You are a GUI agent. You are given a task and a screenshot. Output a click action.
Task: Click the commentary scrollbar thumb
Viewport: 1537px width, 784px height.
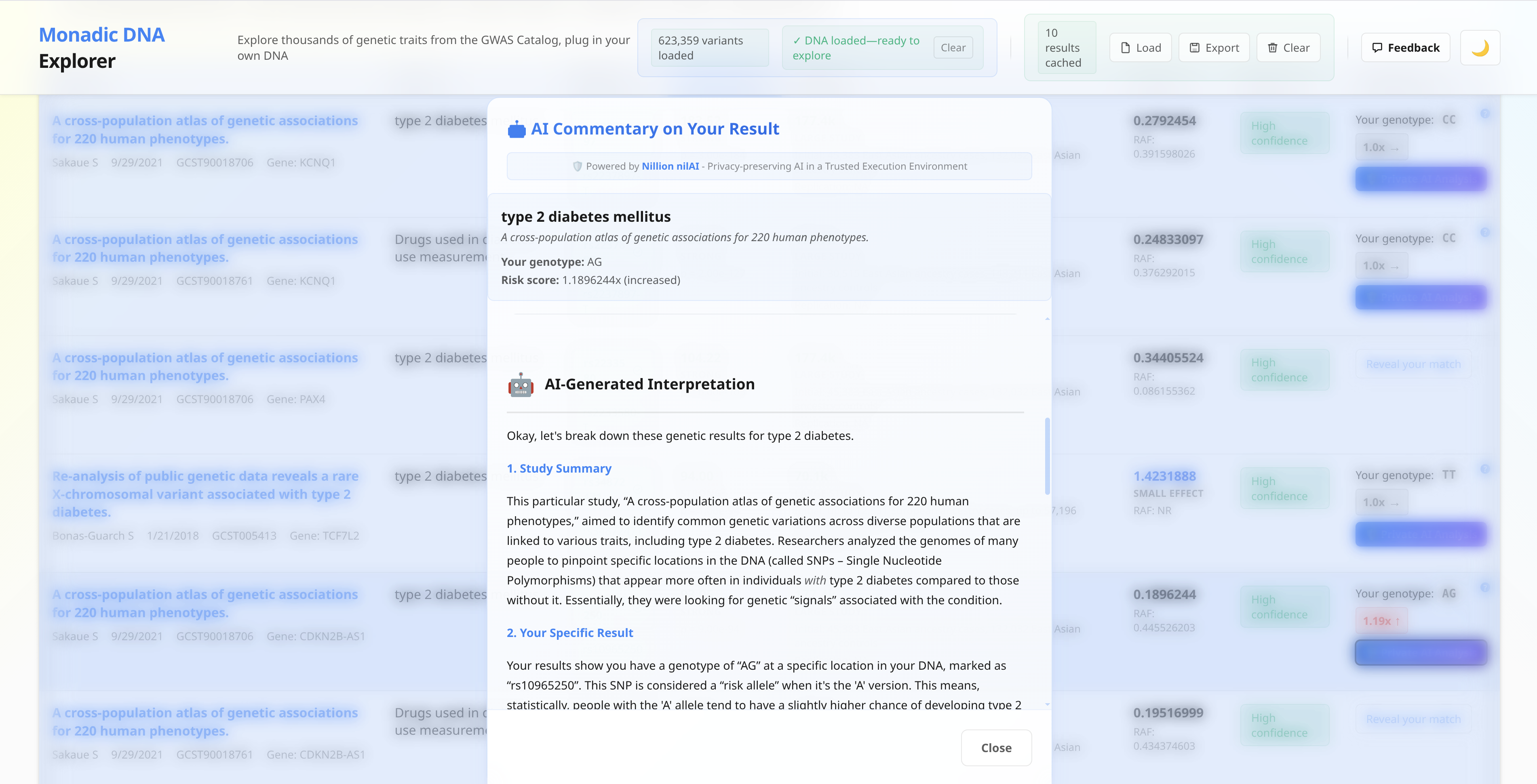[x=1047, y=456]
